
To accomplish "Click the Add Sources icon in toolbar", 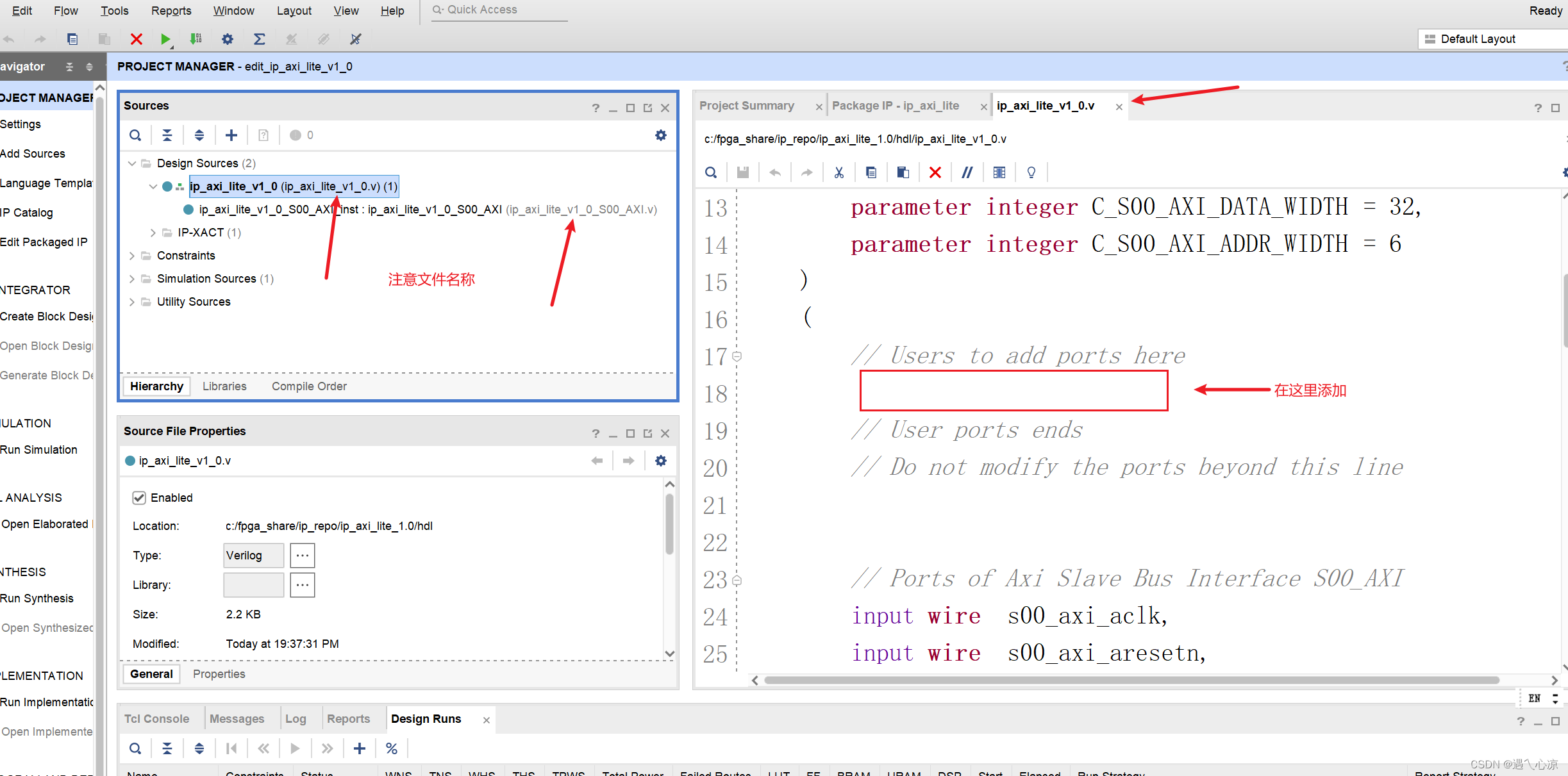I will click(x=232, y=135).
